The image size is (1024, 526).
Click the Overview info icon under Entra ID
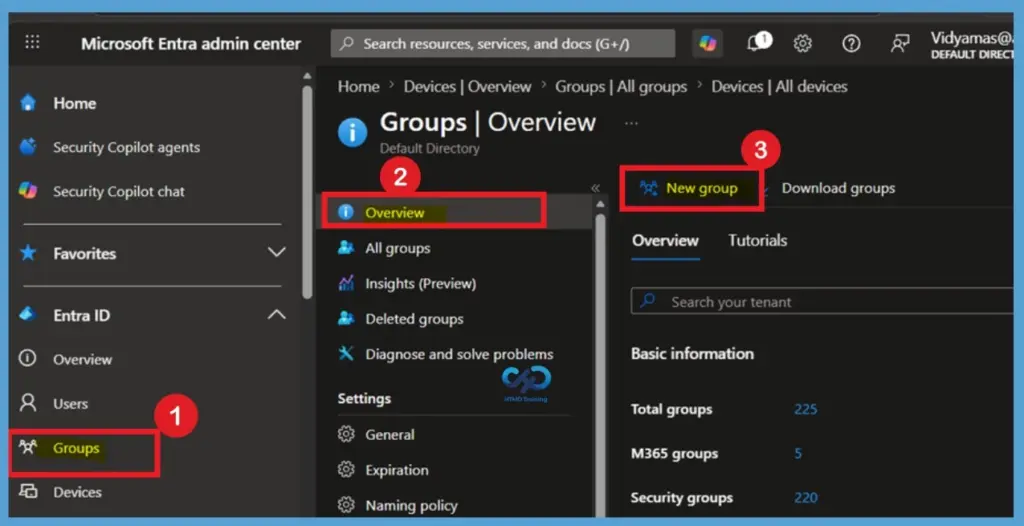28,359
